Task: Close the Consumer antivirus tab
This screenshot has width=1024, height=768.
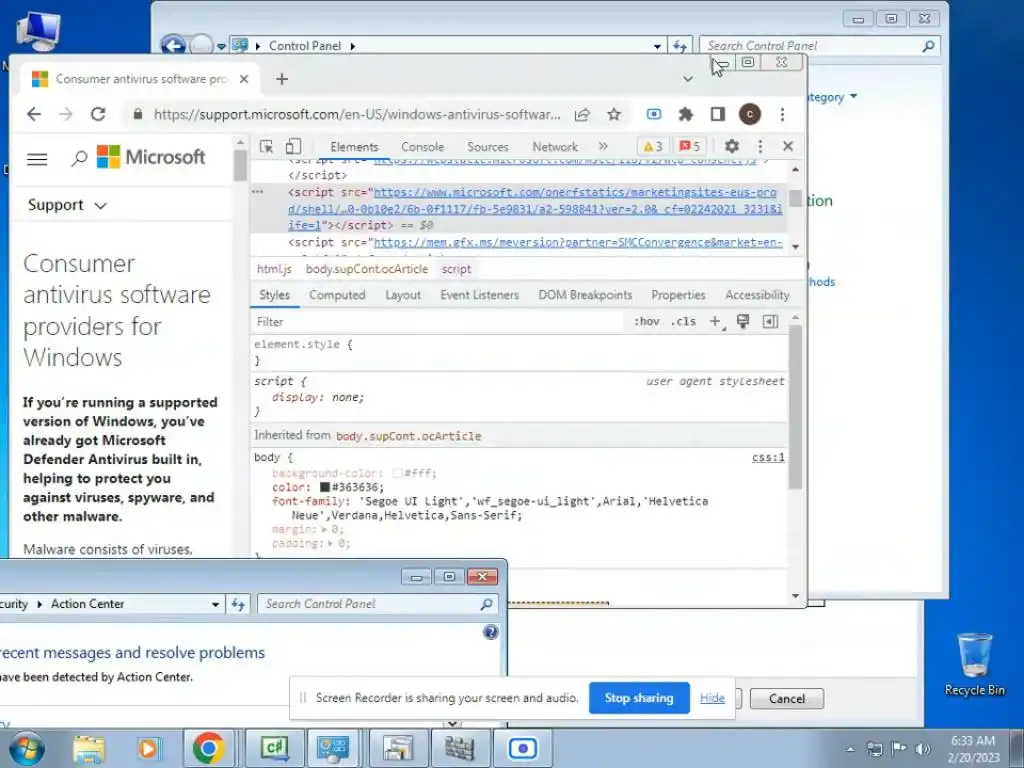Action: click(x=244, y=79)
